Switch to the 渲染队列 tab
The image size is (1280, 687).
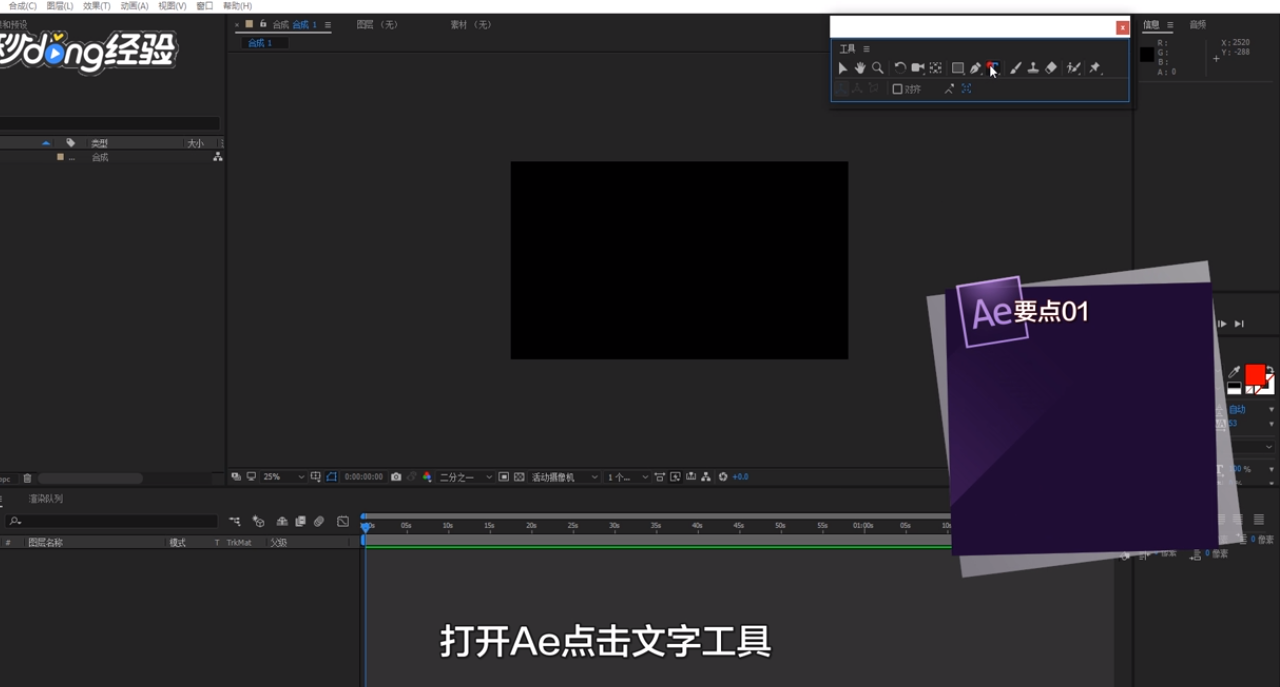click(x=45, y=498)
